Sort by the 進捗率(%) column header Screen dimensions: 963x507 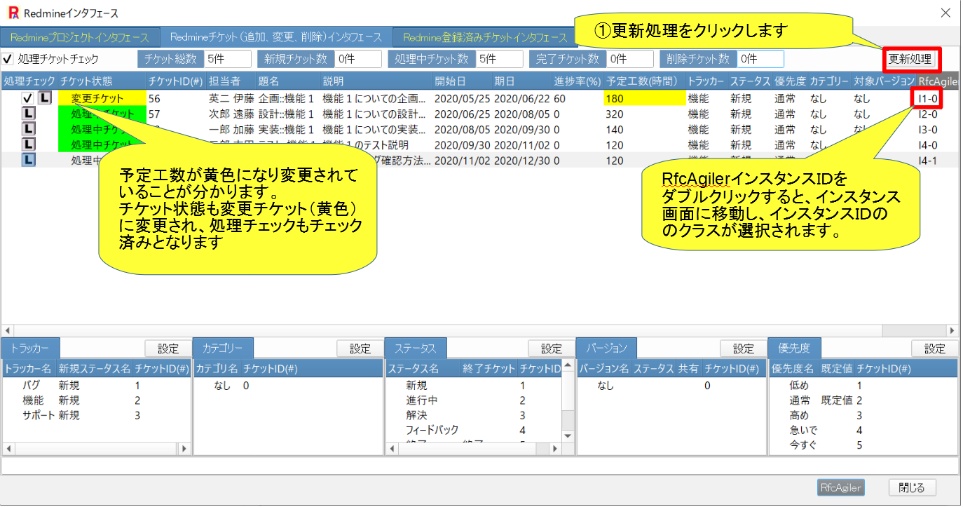point(577,81)
